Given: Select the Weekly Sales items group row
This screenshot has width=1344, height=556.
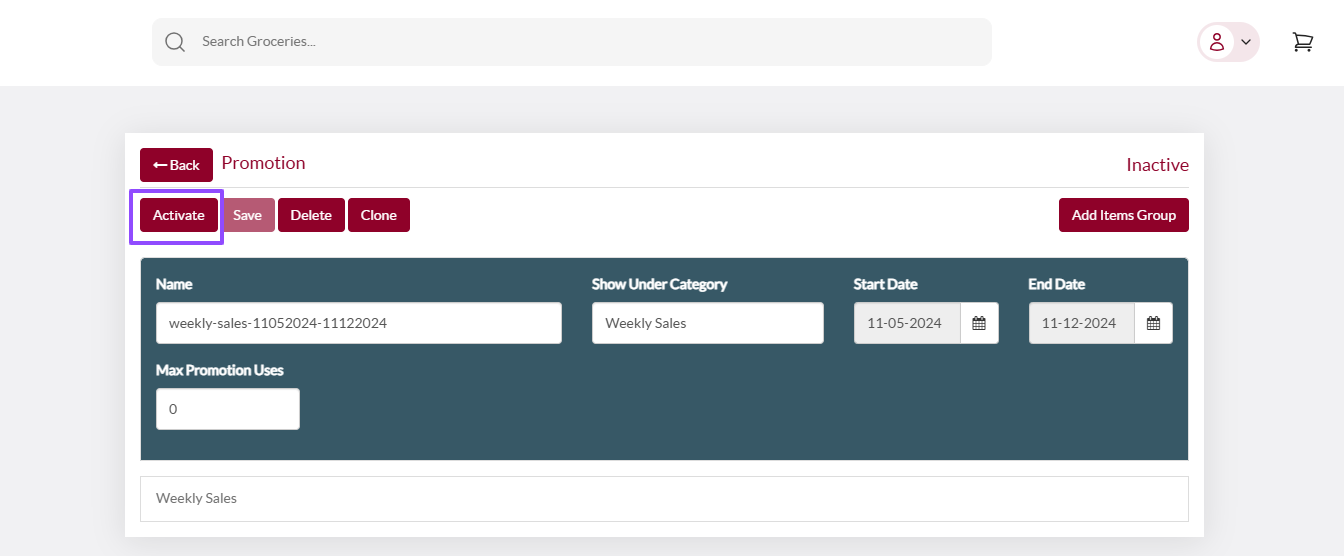Looking at the screenshot, I should [664, 498].
